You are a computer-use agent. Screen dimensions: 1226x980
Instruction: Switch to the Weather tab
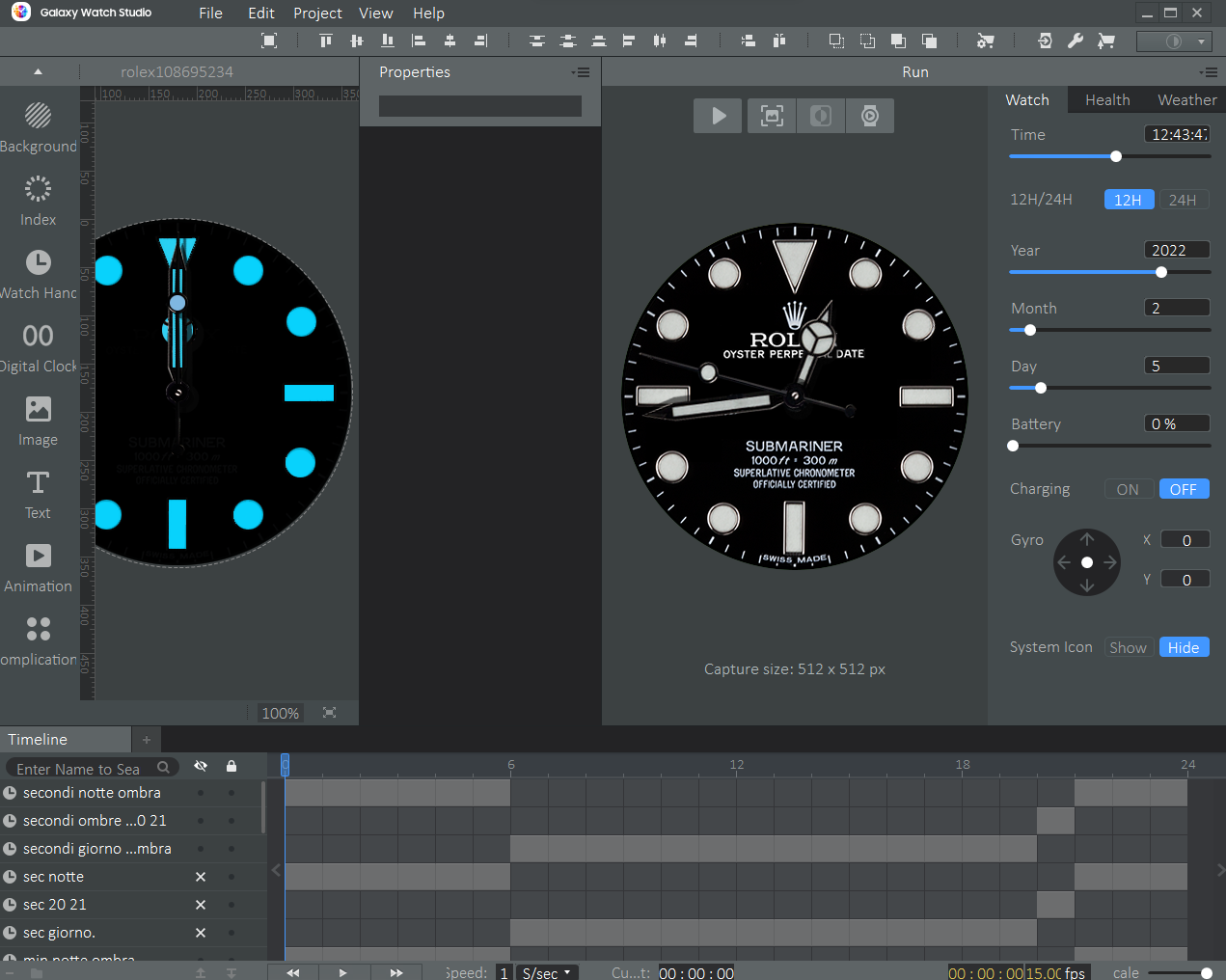[1186, 100]
